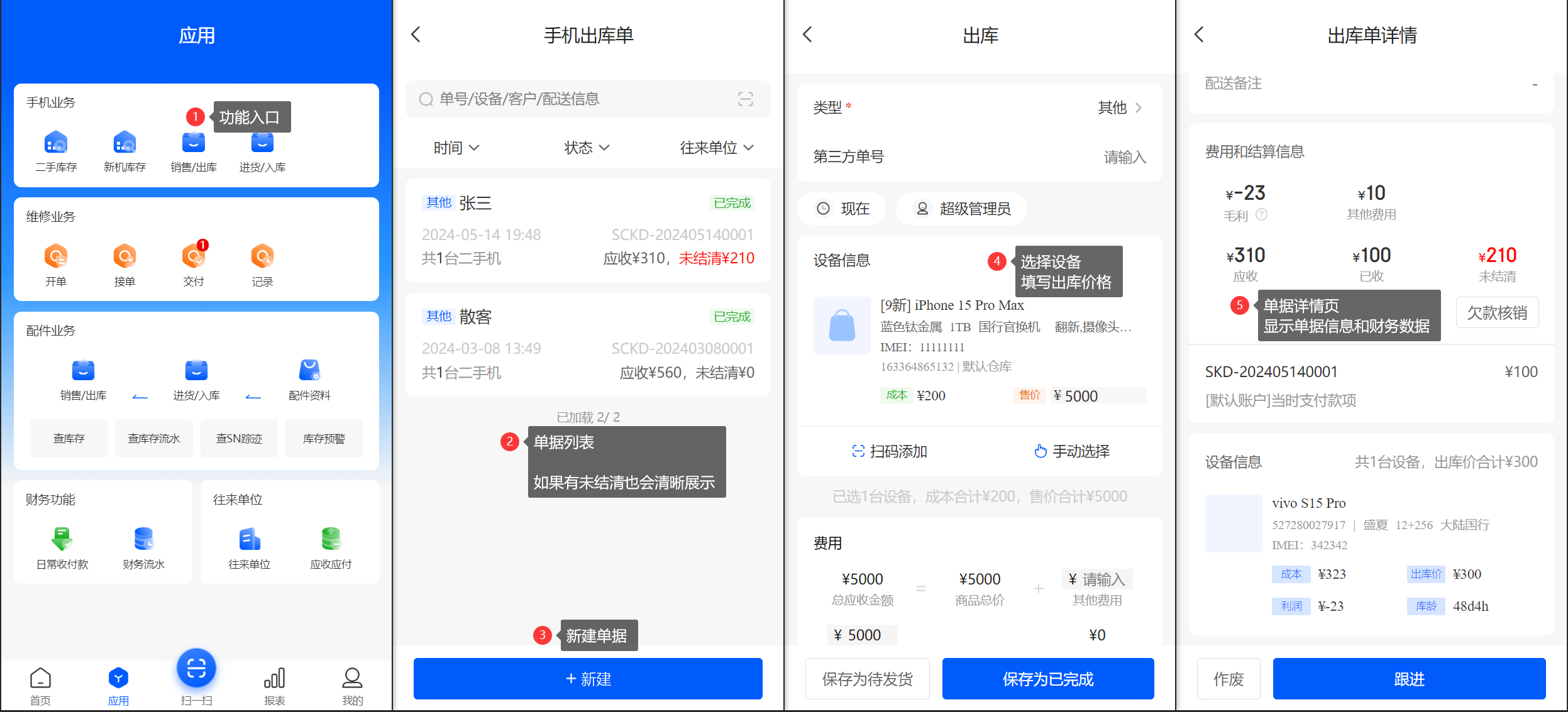
Task: Go back from 出库 screen
Action: 808,35
